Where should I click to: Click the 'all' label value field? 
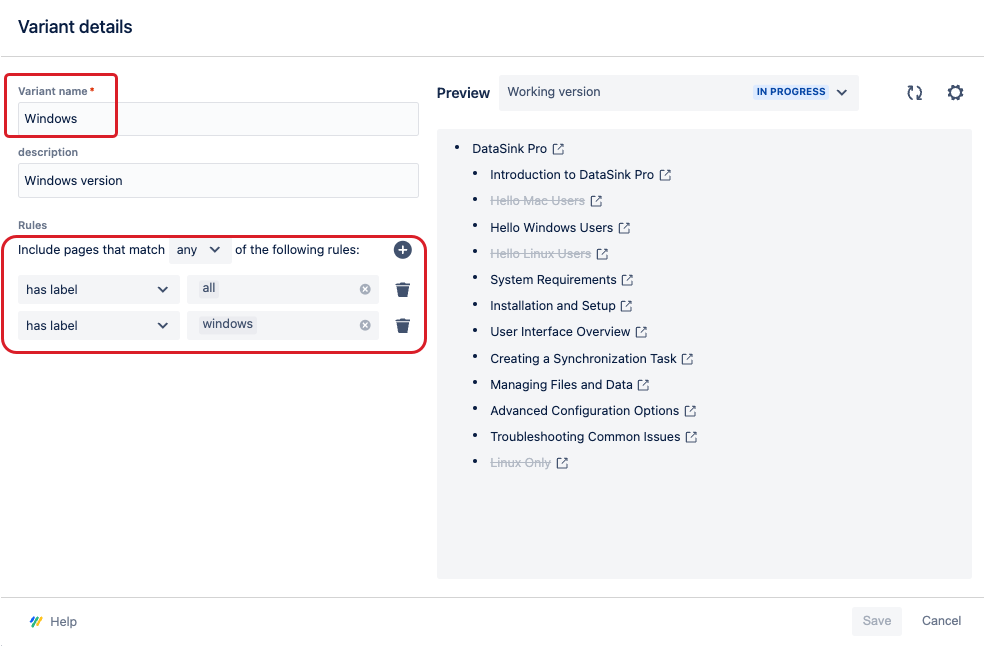click(x=282, y=289)
